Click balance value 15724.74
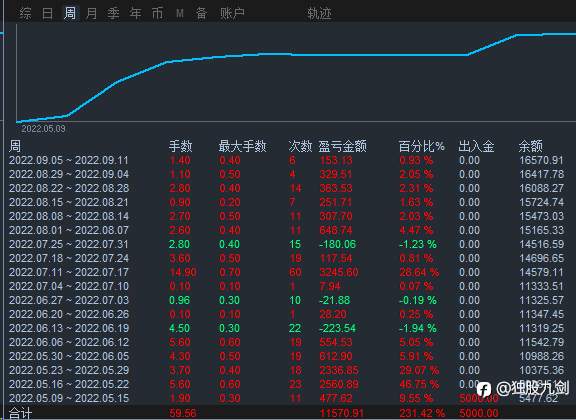 pyautogui.click(x=541, y=202)
